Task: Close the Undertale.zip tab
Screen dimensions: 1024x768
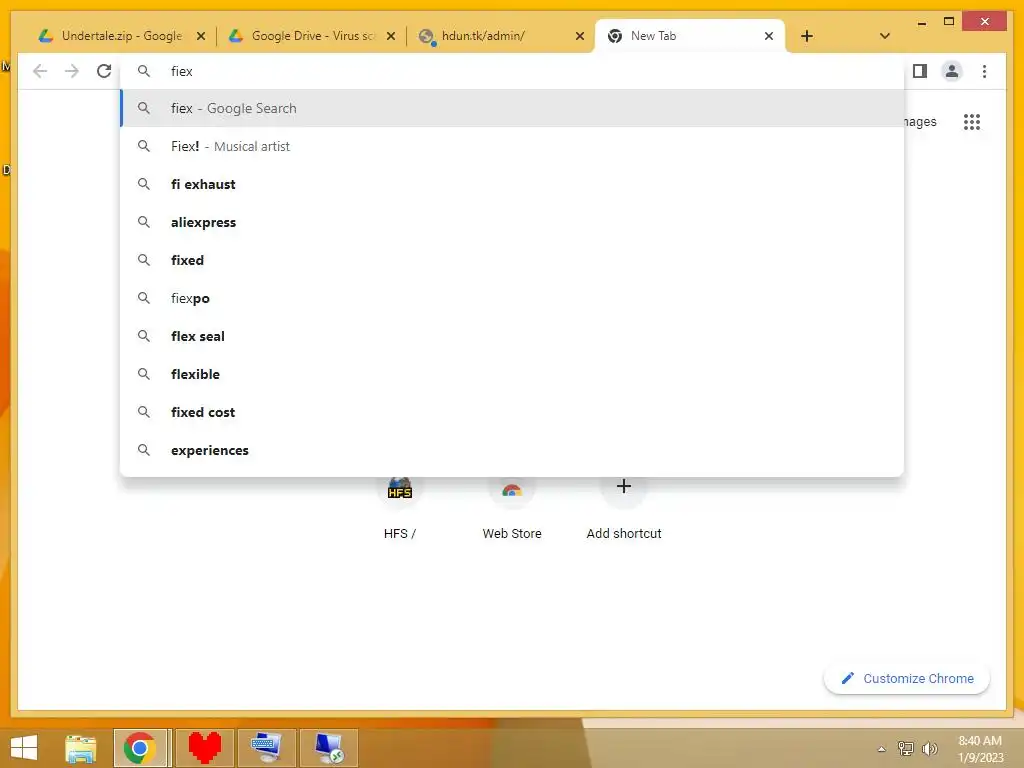Action: [x=201, y=36]
